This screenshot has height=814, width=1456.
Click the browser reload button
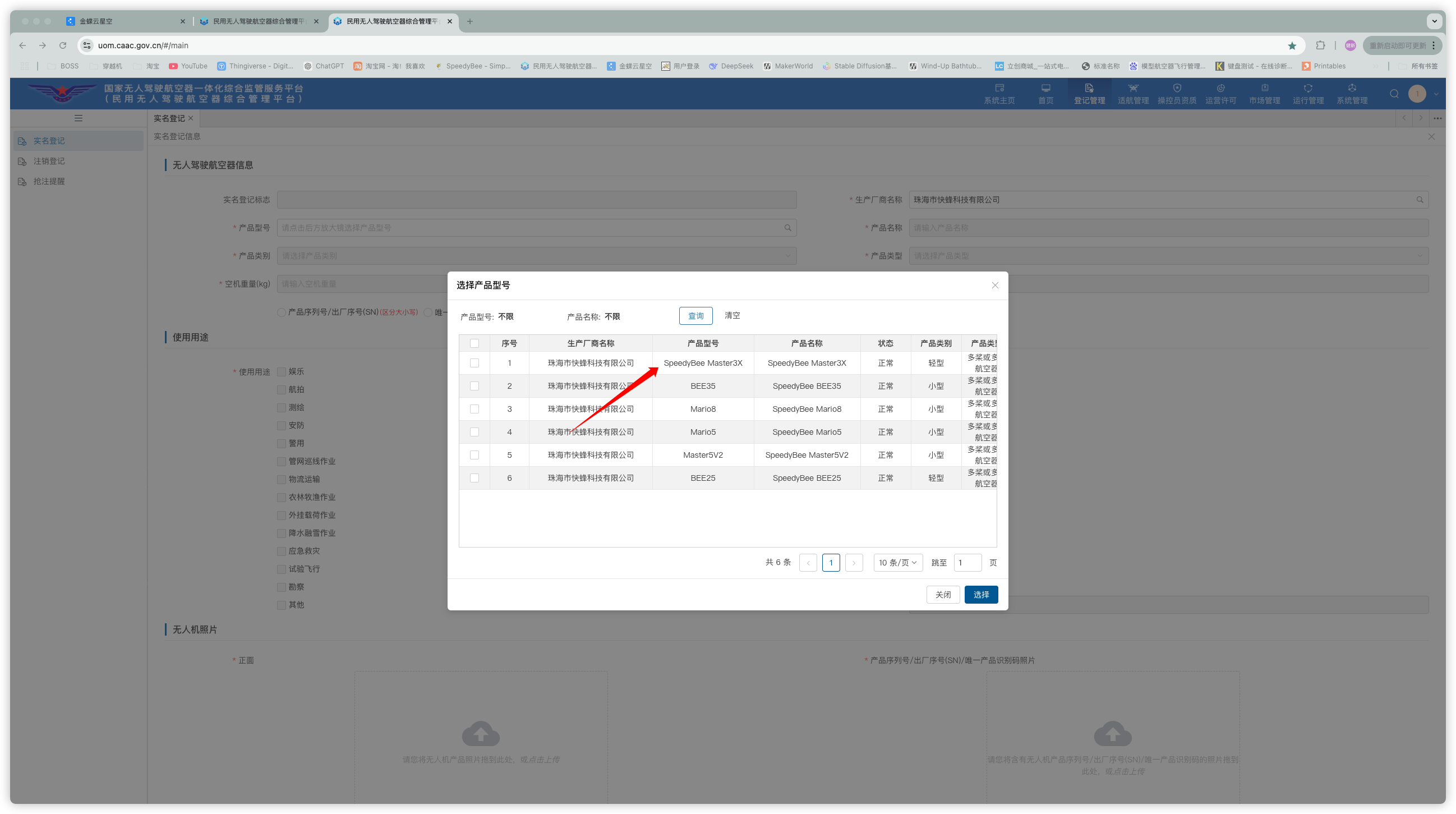click(x=63, y=45)
